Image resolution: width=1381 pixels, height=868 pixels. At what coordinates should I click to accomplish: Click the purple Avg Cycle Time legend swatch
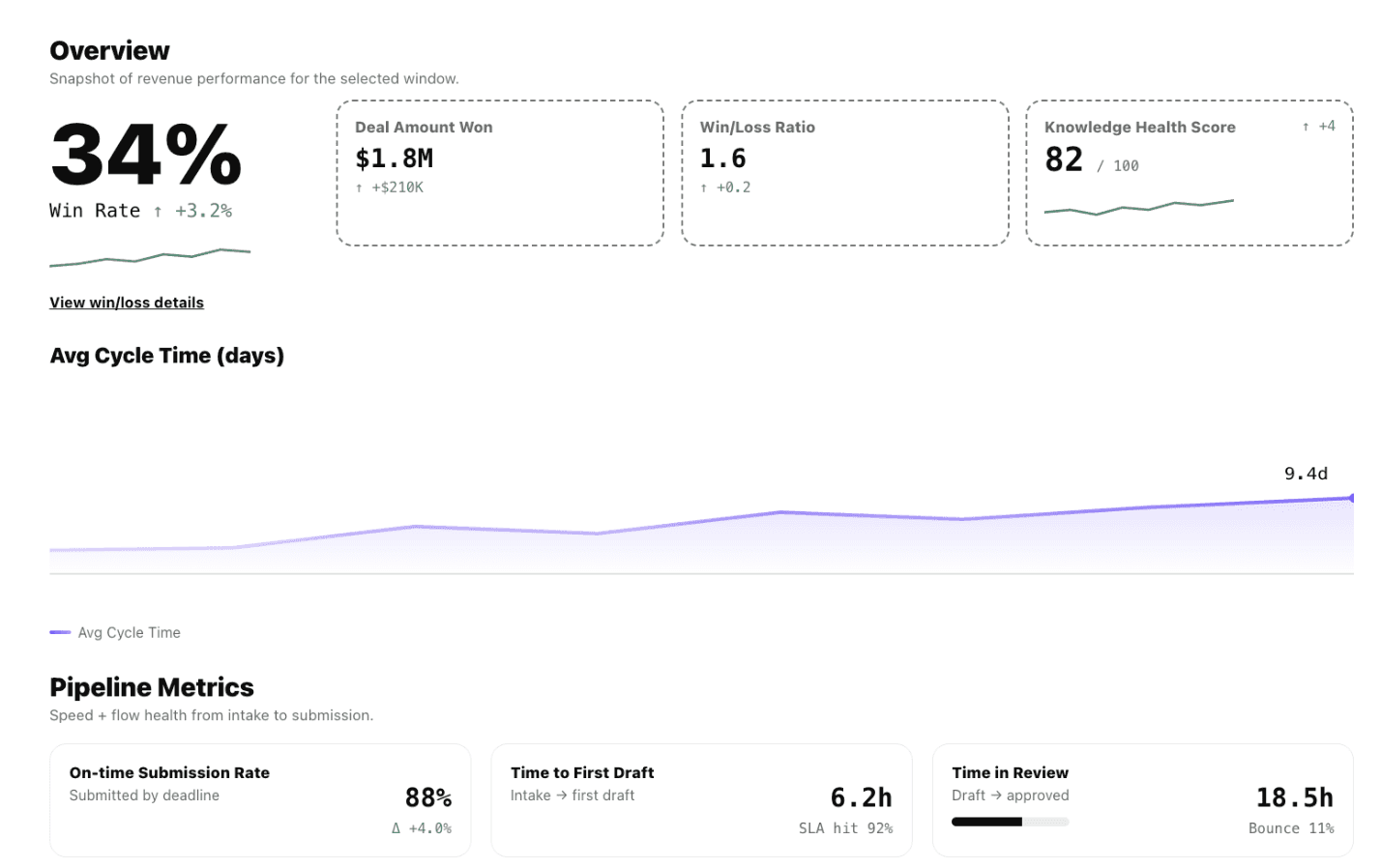pos(58,631)
